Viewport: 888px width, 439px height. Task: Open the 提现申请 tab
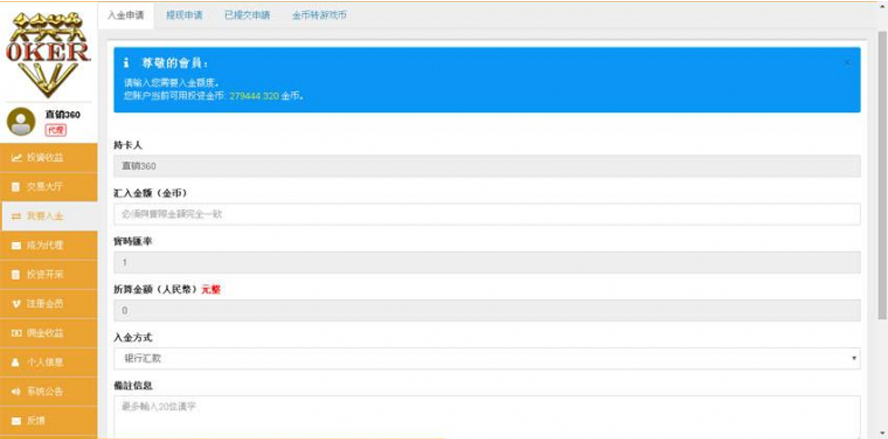click(184, 16)
